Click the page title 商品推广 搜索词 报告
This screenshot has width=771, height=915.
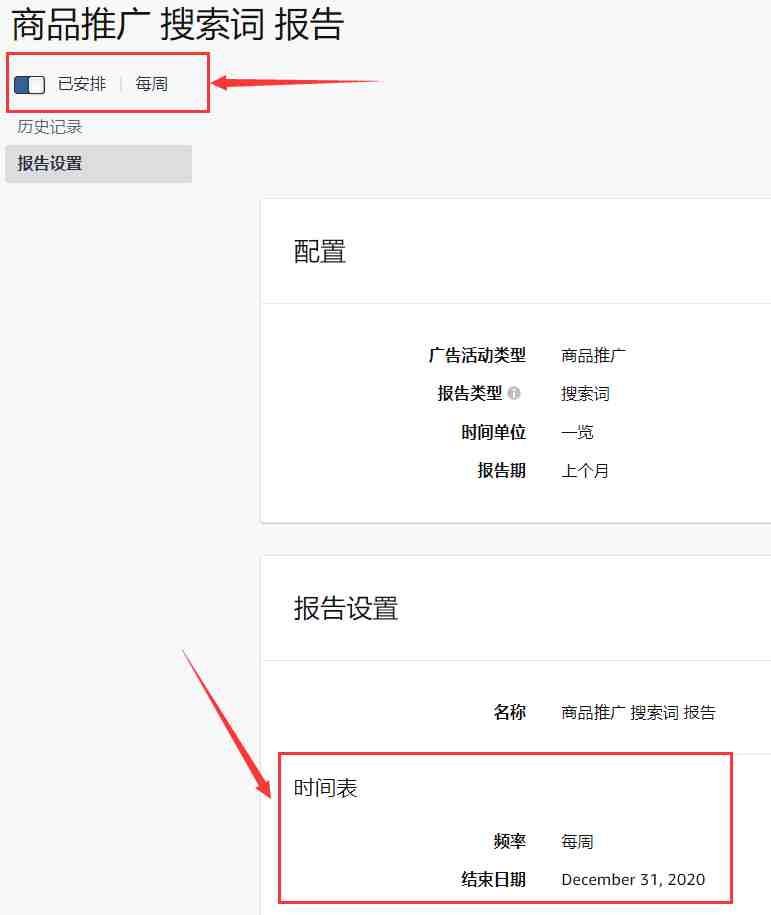pyautogui.click(x=177, y=25)
